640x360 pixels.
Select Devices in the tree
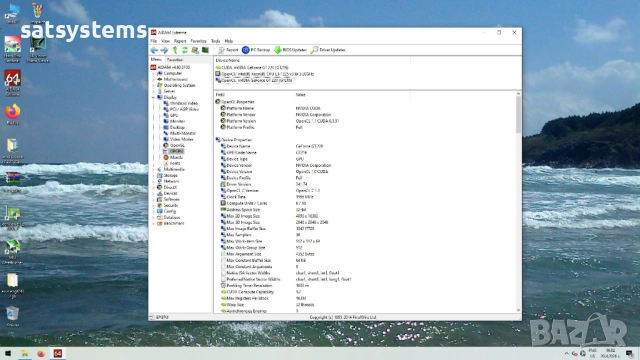167,193
